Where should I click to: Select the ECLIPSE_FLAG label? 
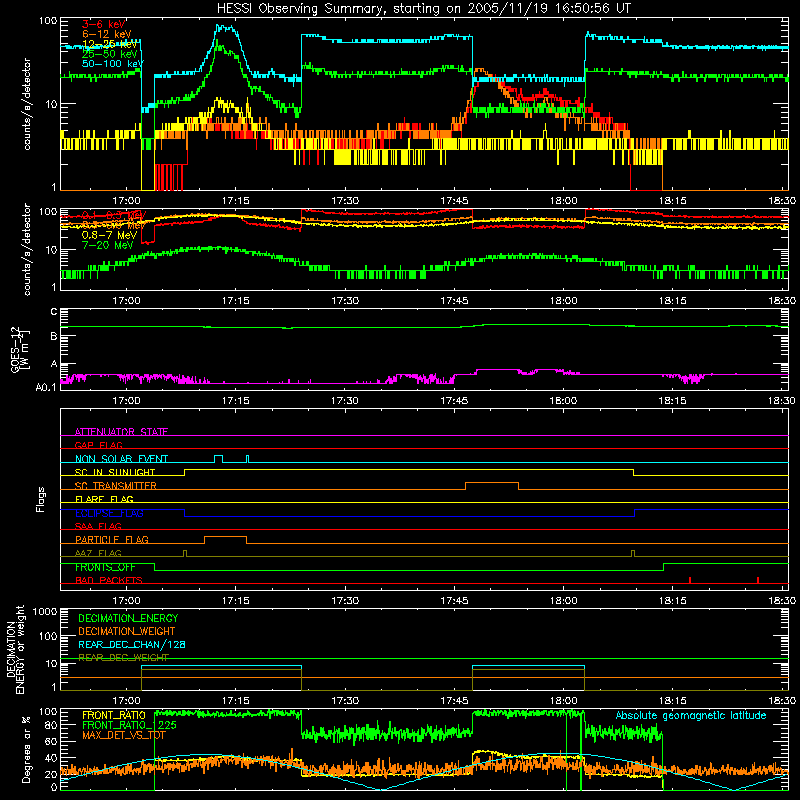coord(109,513)
